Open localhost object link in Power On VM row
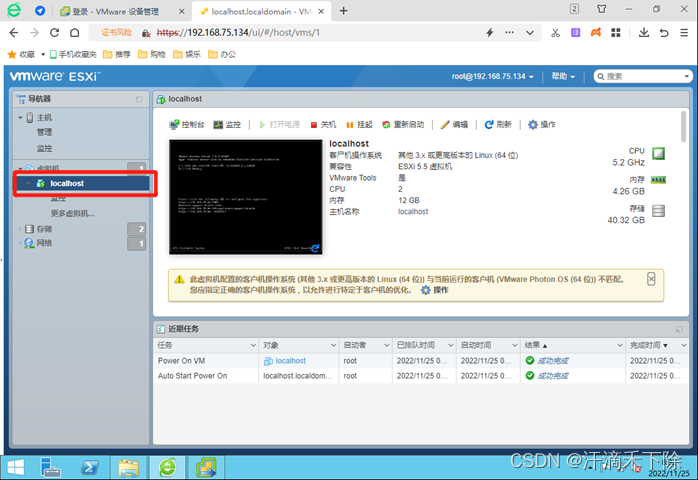 click(290, 361)
